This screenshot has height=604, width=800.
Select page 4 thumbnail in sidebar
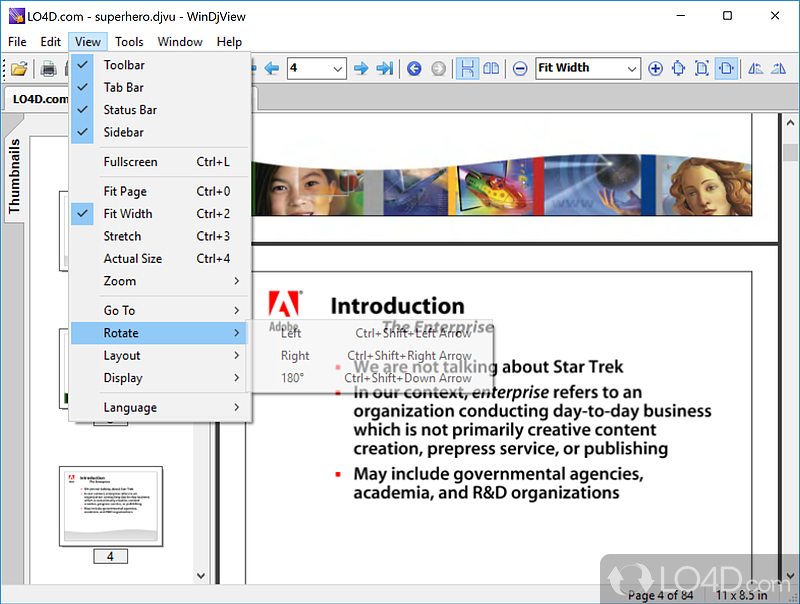[x=111, y=506]
